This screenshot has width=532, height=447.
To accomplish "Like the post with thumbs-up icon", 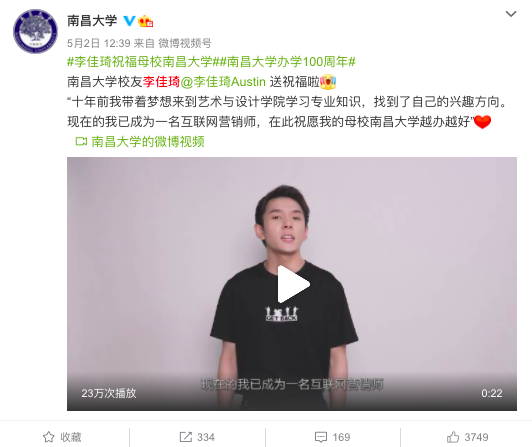I will [x=453, y=437].
